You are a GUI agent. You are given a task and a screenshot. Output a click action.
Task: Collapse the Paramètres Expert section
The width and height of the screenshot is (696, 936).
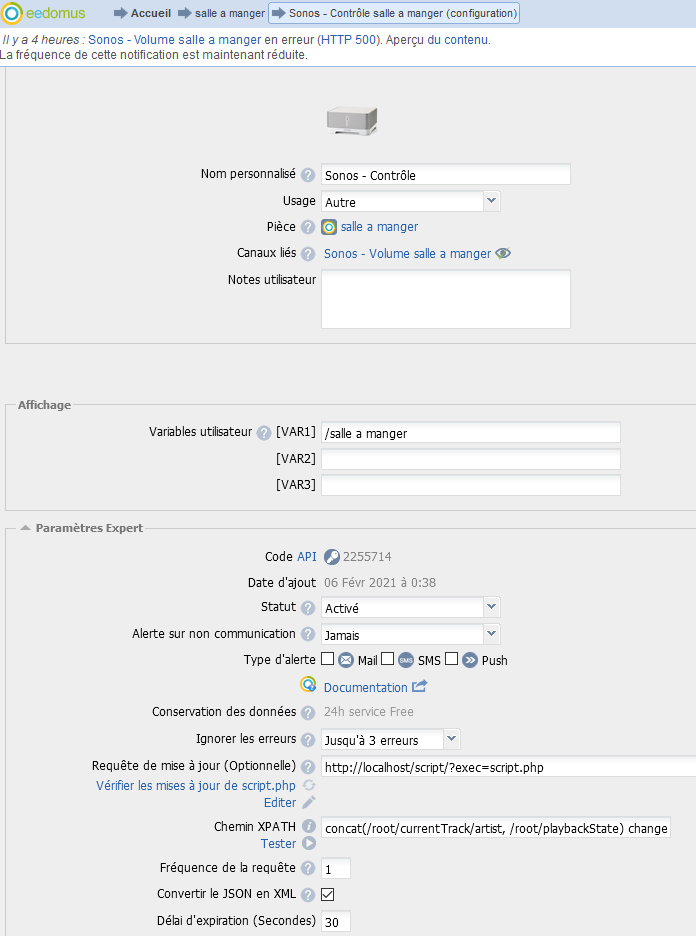(24, 528)
